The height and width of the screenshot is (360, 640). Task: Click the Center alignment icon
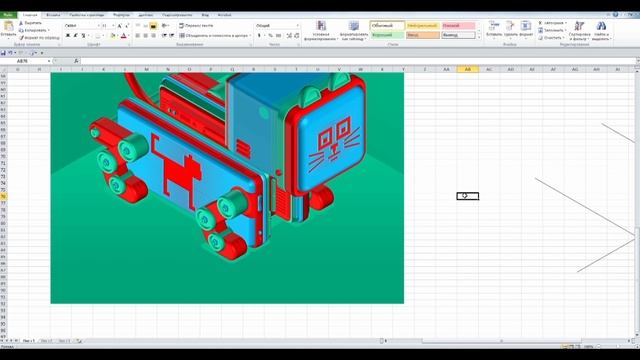coord(145,36)
